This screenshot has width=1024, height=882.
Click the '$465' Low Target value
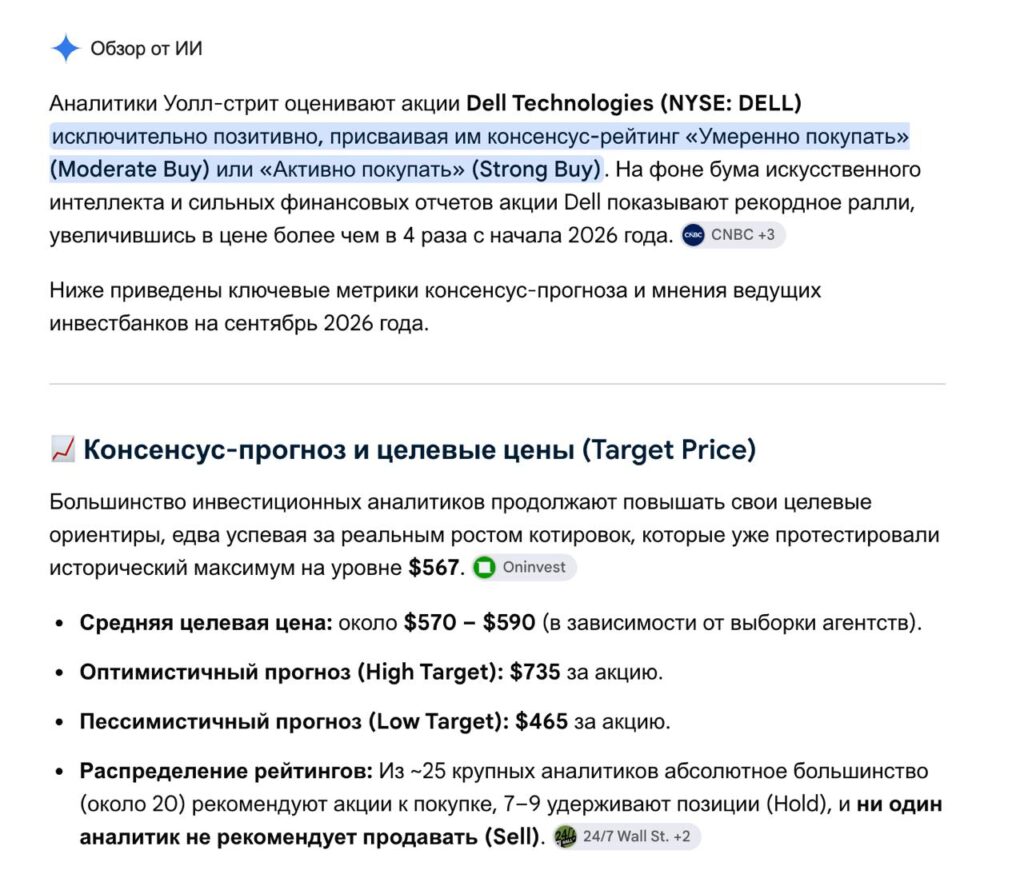pyautogui.click(x=541, y=721)
